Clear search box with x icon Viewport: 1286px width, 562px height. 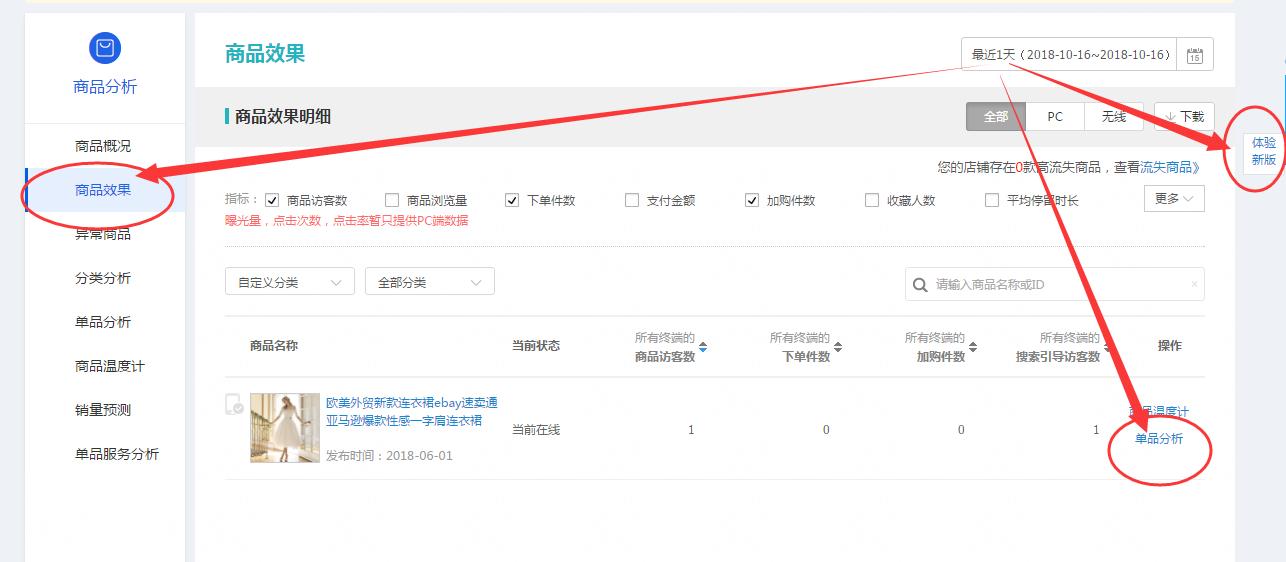pos(1194,285)
